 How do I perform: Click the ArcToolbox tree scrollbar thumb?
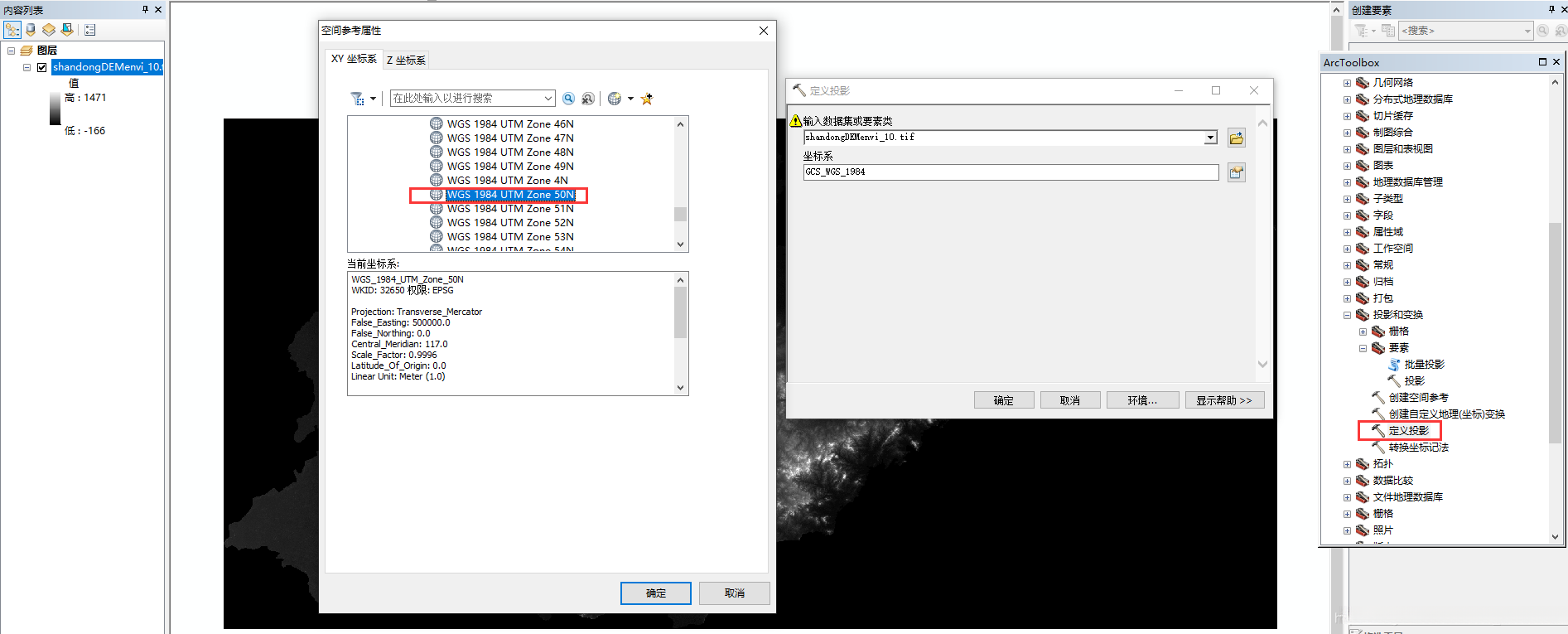tap(1555, 333)
